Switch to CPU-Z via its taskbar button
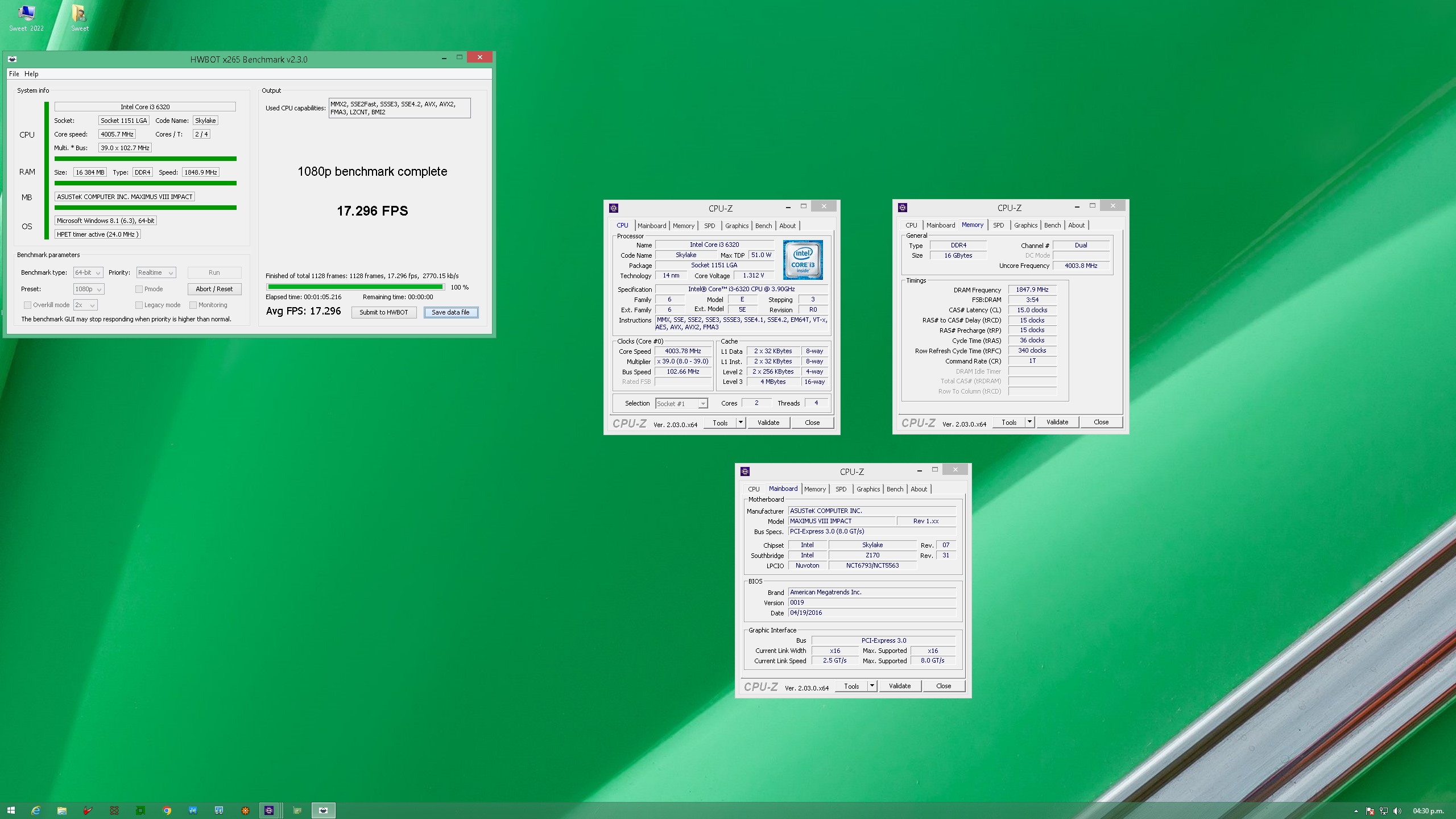The width and height of the screenshot is (1456, 819). tap(270, 810)
